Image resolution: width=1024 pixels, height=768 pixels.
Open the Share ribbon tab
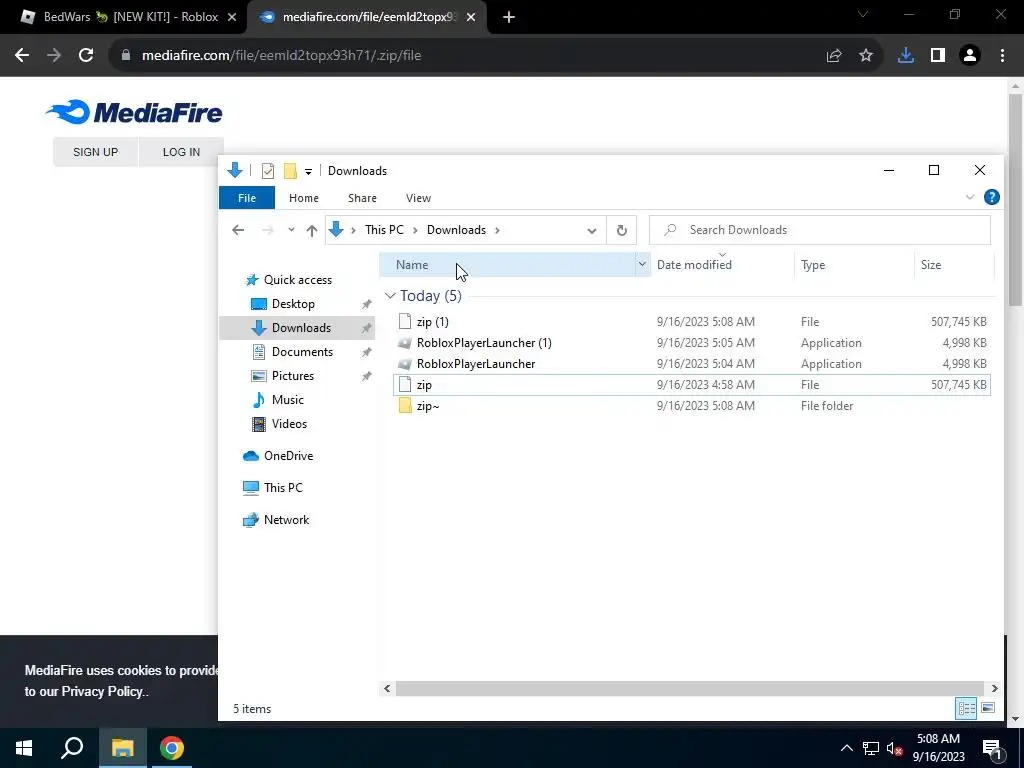click(362, 198)
